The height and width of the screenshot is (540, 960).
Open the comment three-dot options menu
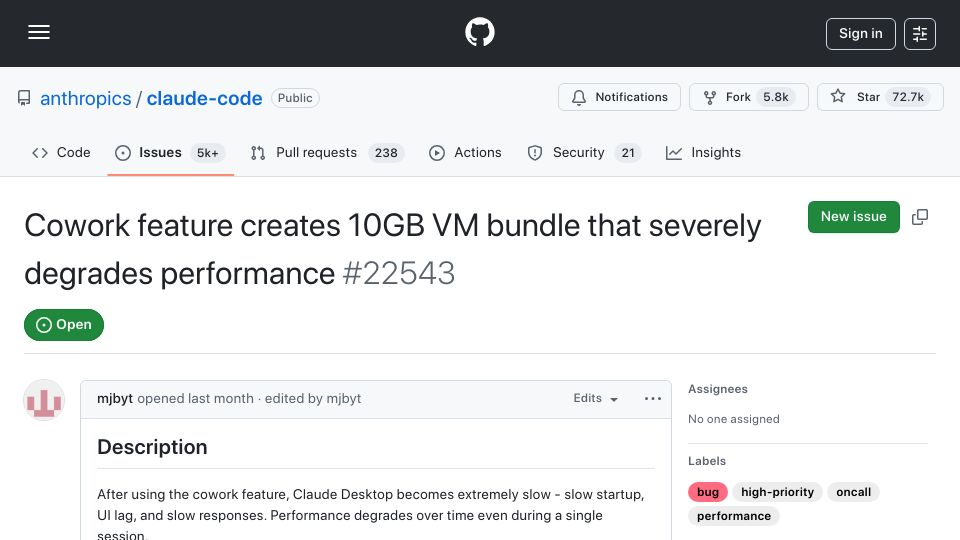coord(653,399)
